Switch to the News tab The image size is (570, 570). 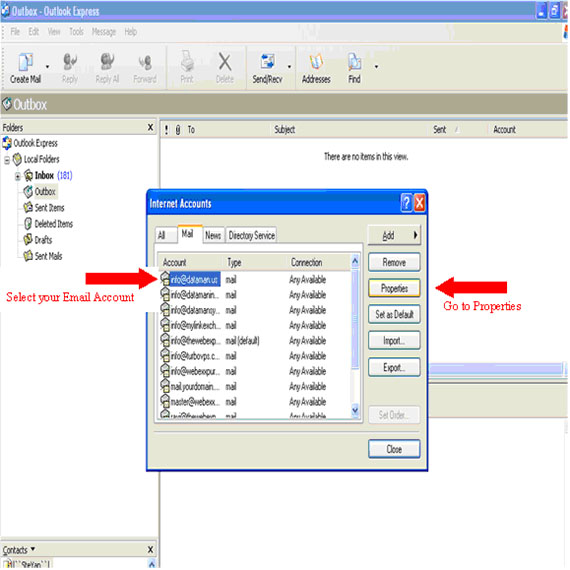pos(213,236)
